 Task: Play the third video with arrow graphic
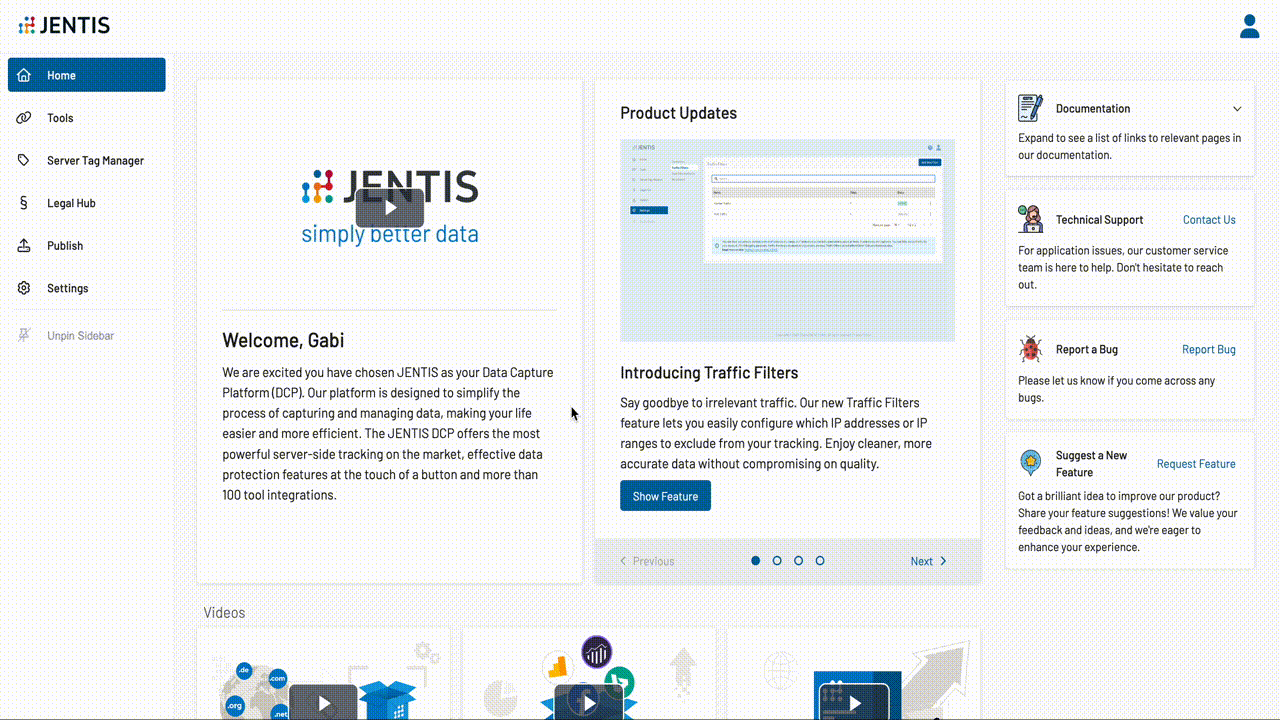(x=853, y=703)
